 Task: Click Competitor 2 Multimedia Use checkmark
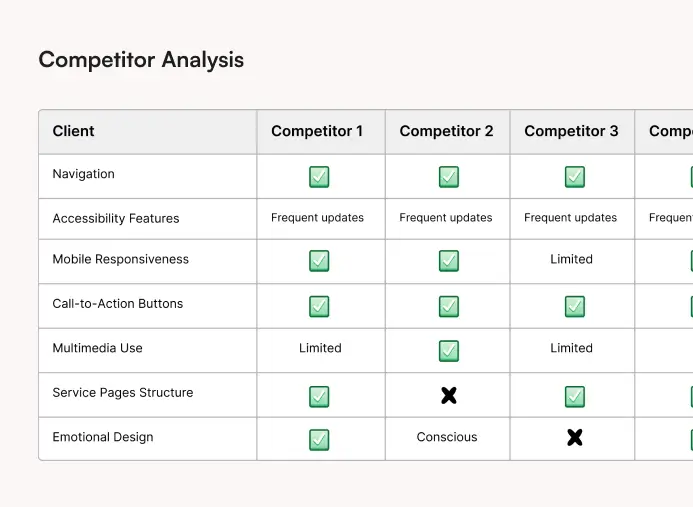pos(449,351)
